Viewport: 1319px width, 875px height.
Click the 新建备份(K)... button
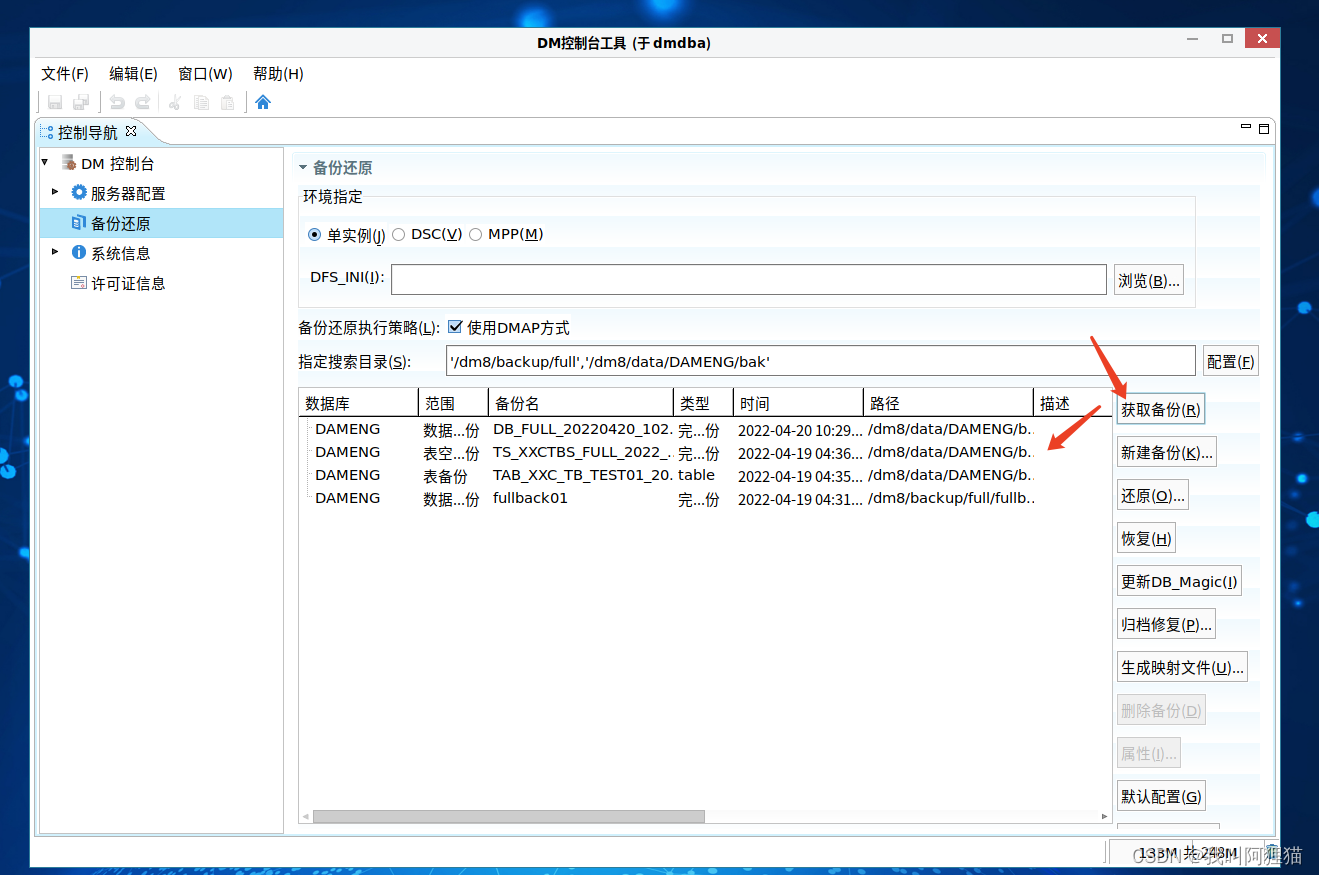pyautogui.click(x=1167, y=453)
